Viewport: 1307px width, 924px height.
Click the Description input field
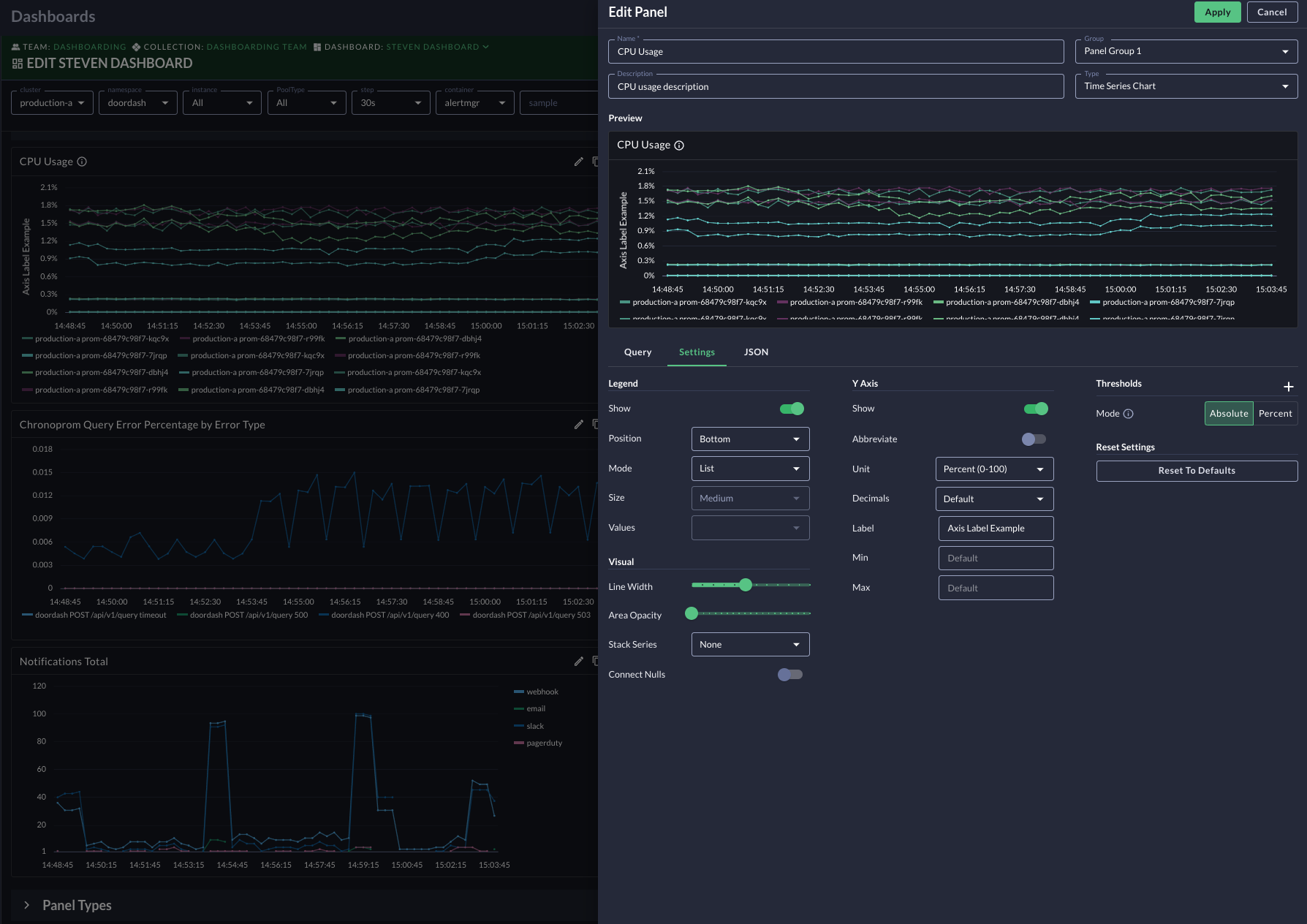coord(836,86)
